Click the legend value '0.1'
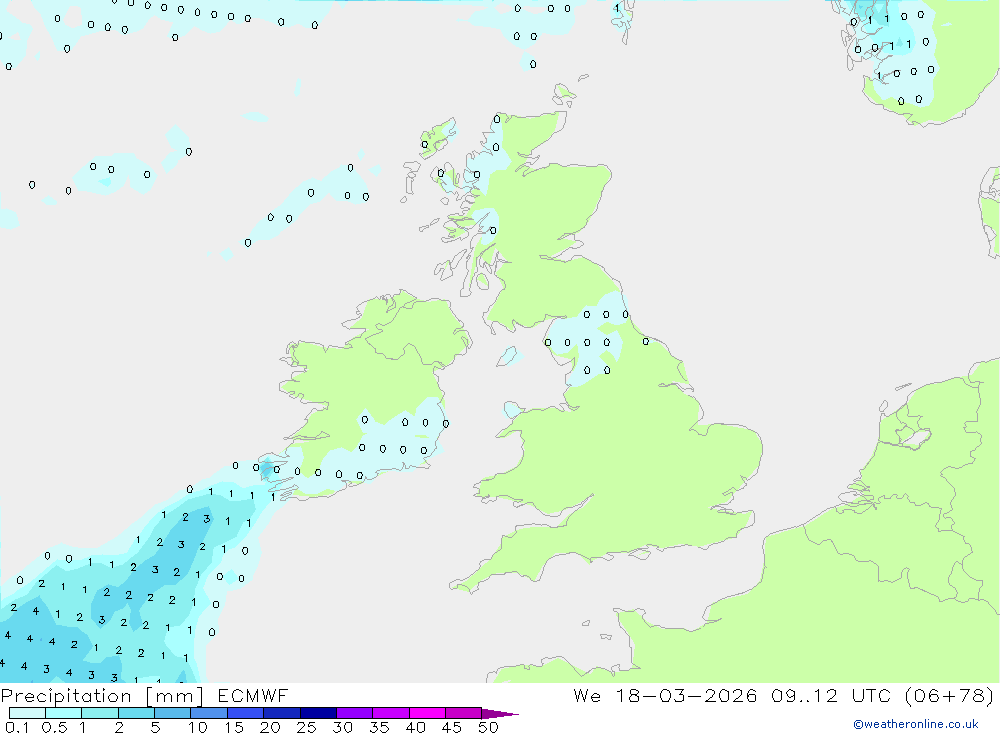 pyautogui.click(x=17, y=727)
